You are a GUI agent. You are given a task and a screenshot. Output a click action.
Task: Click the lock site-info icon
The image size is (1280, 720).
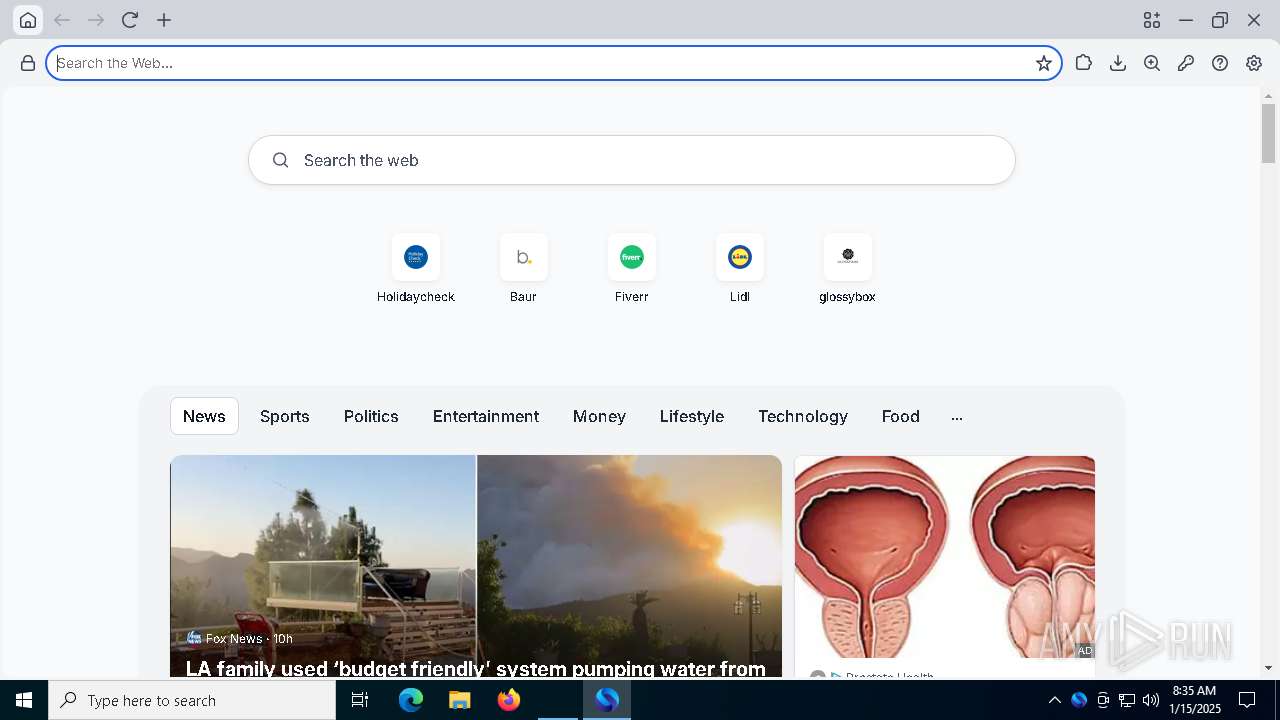click(28, 63)
